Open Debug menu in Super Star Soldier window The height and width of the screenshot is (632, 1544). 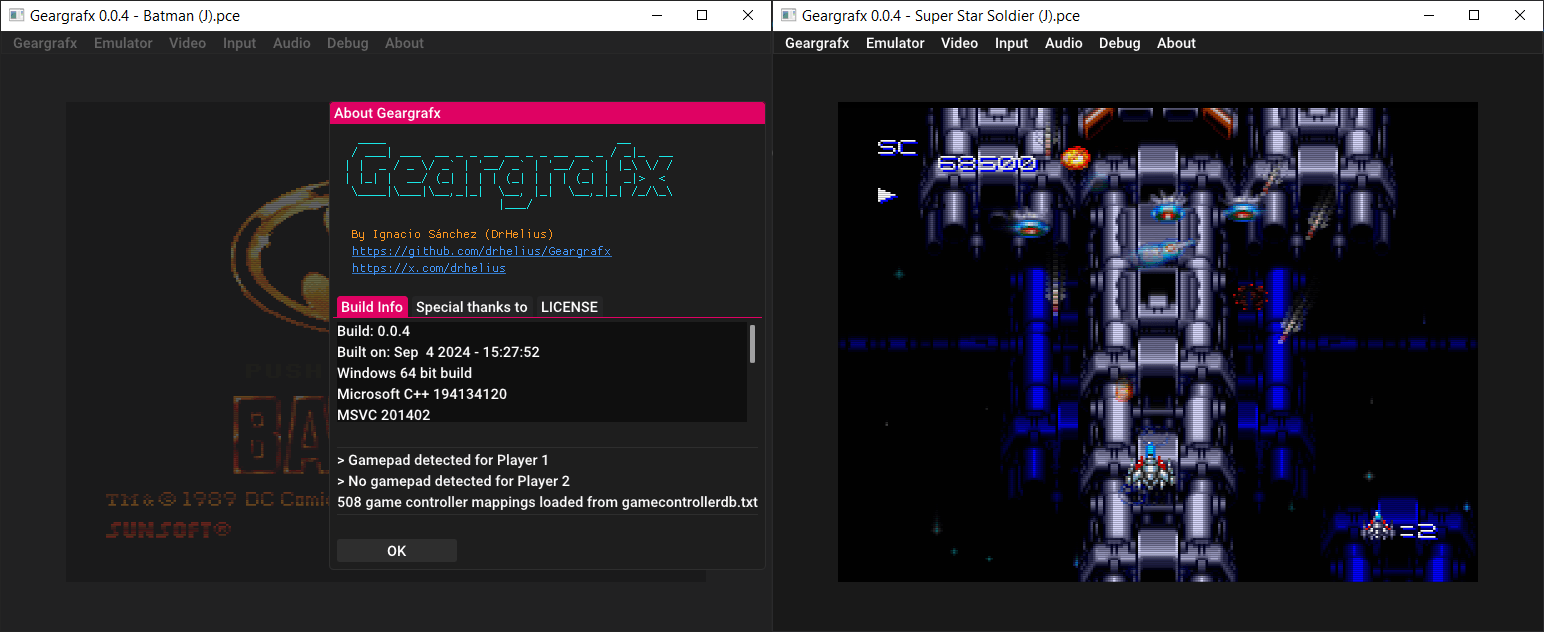[x=1120, y=43]
